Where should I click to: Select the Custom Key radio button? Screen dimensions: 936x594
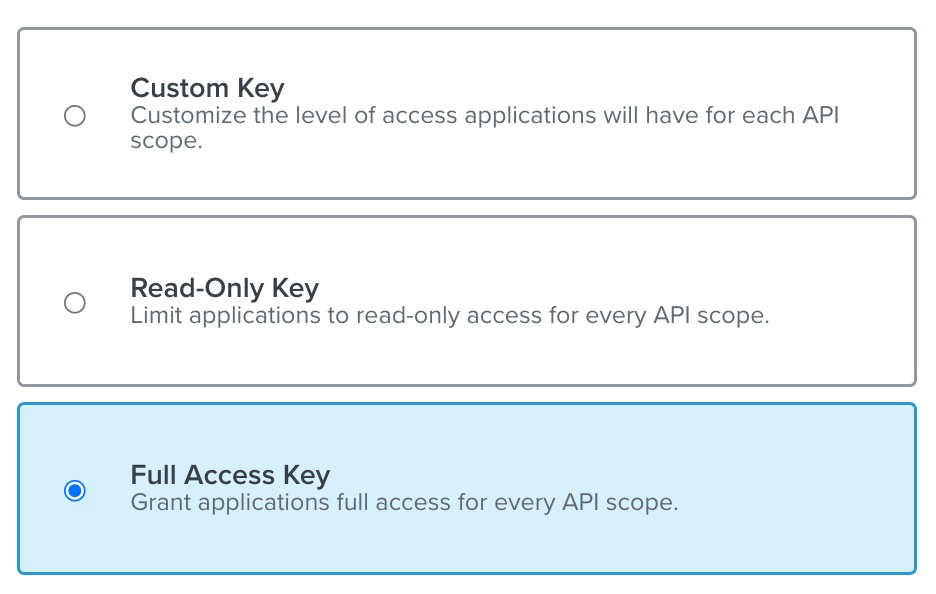point(75,116)
